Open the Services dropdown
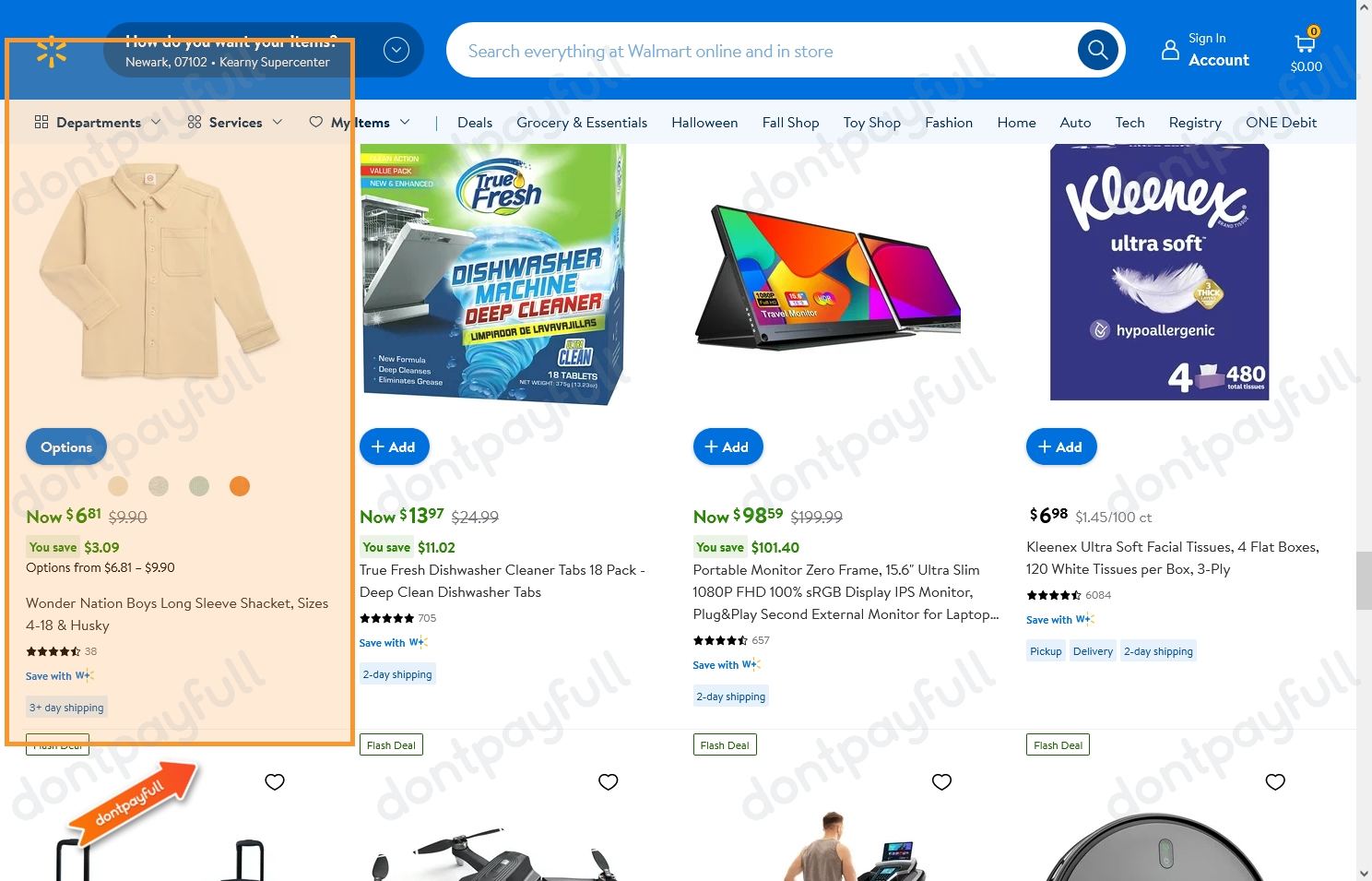This screenshot has width=1372, height=881. tap(234, 122)
